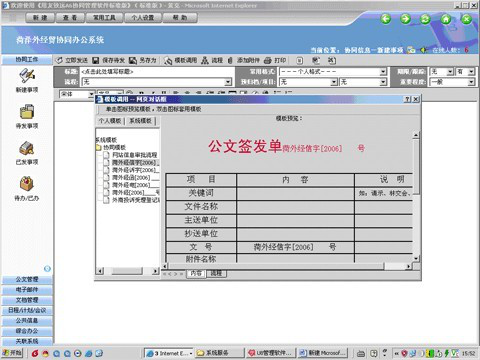Expand the 流程 dropdown showing 无

tap(157, 82)
